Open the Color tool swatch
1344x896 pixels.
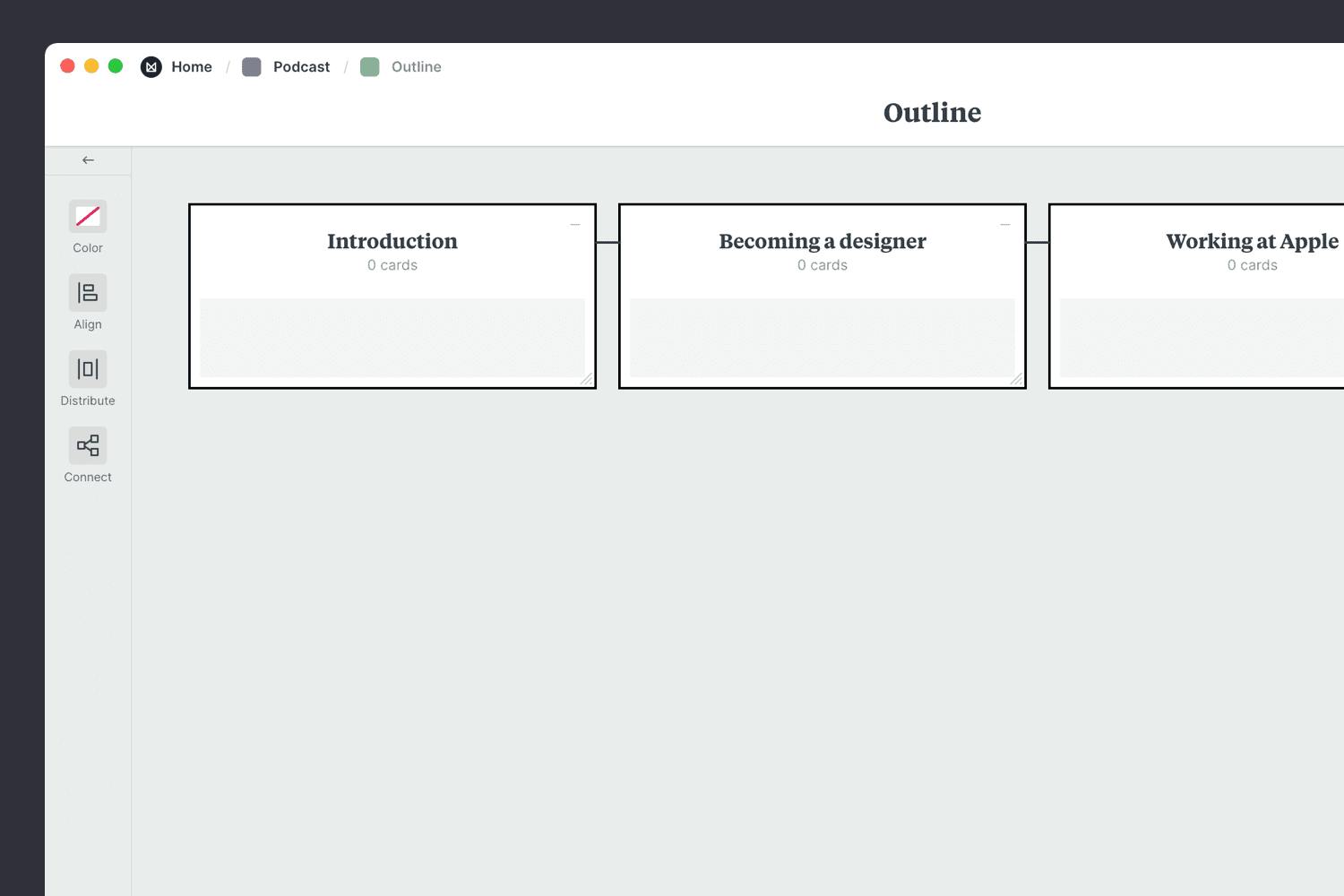point(88,216)
